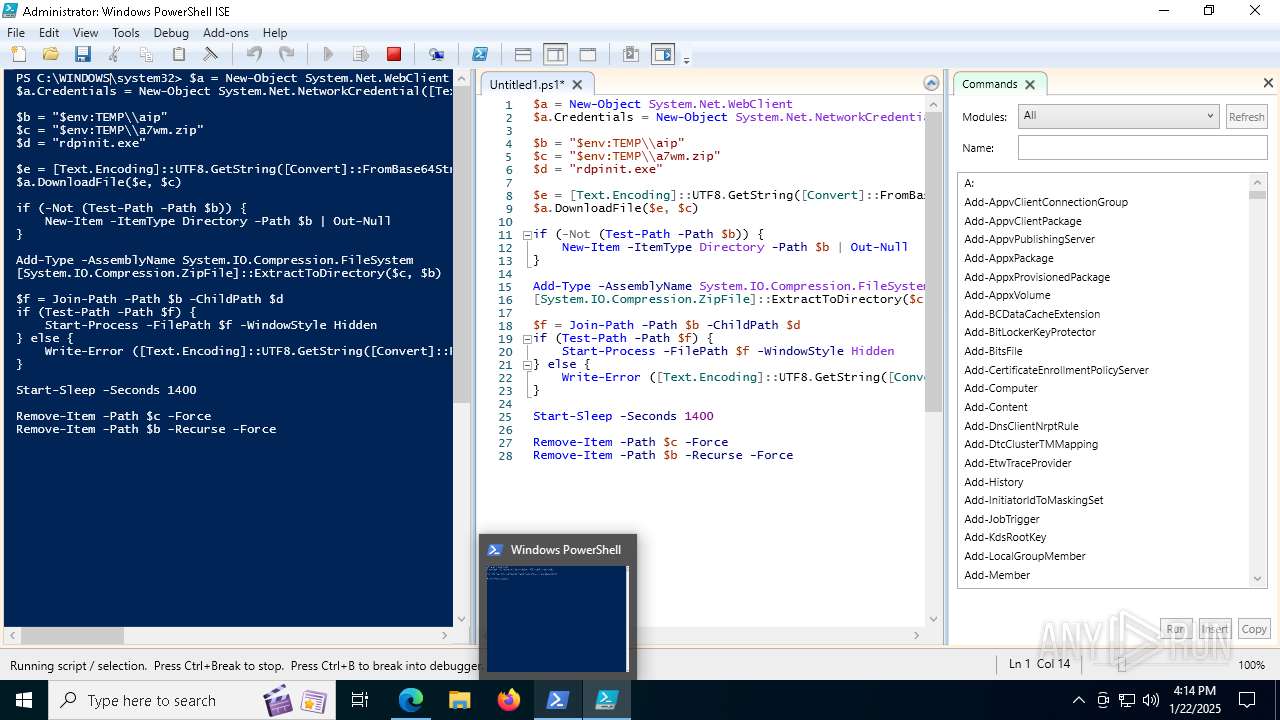Click the Windows PowerShell preview thumbnail
This screenshot has height=720, width=1280.
(x=557, y=618)
